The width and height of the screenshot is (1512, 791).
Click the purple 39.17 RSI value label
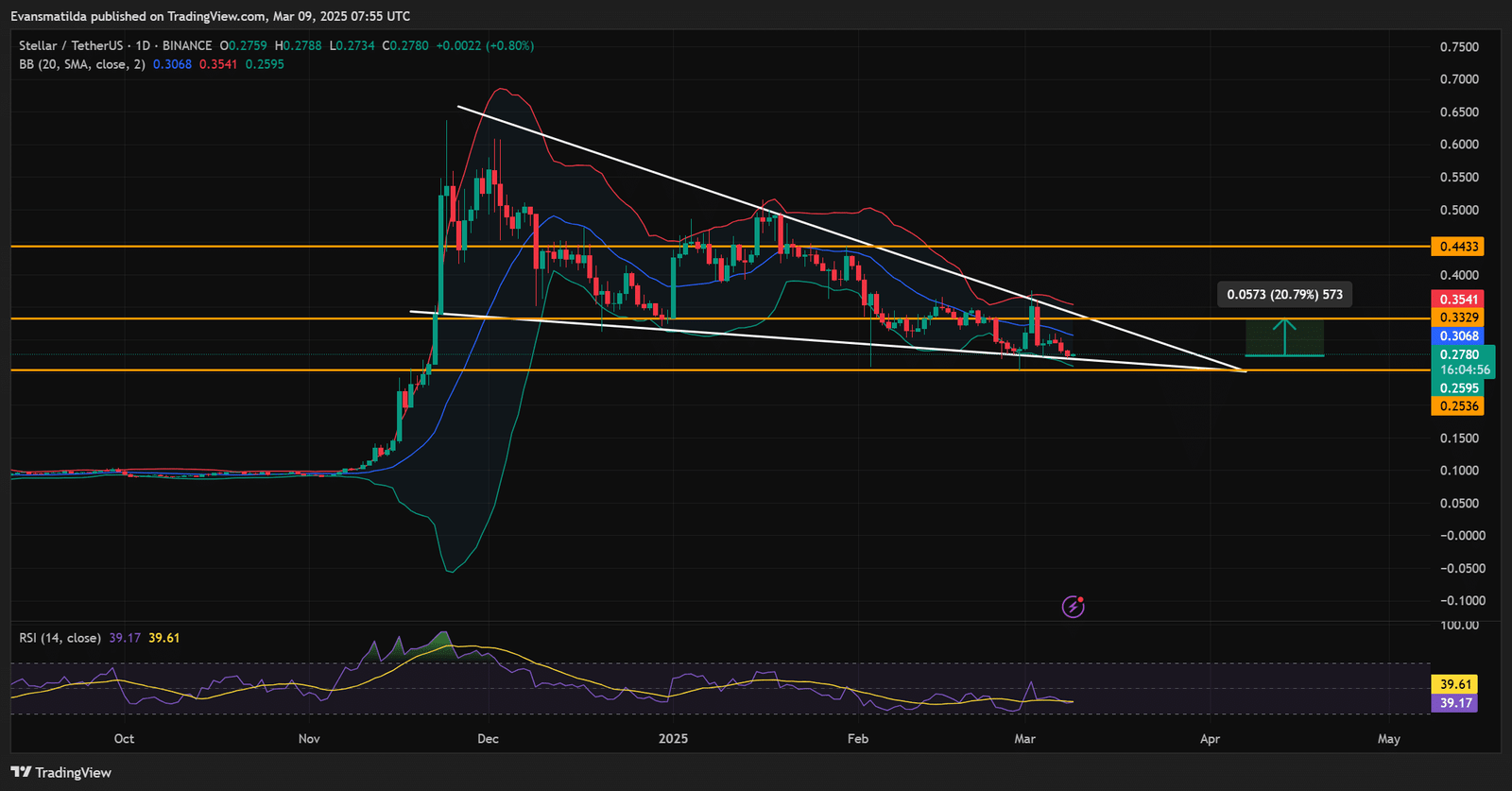tap(1455, 703)
